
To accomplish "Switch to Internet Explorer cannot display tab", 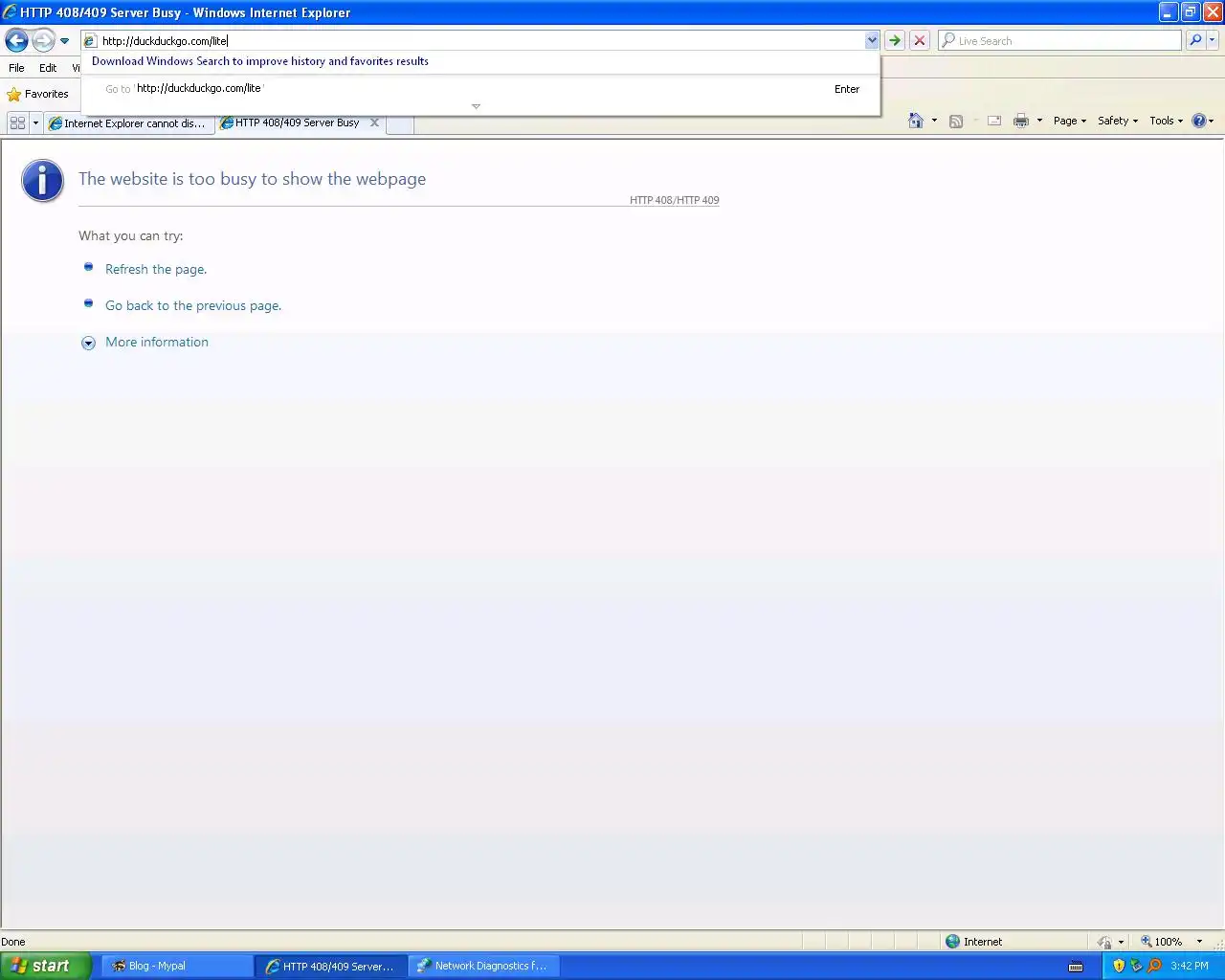I will pos(128,123).
